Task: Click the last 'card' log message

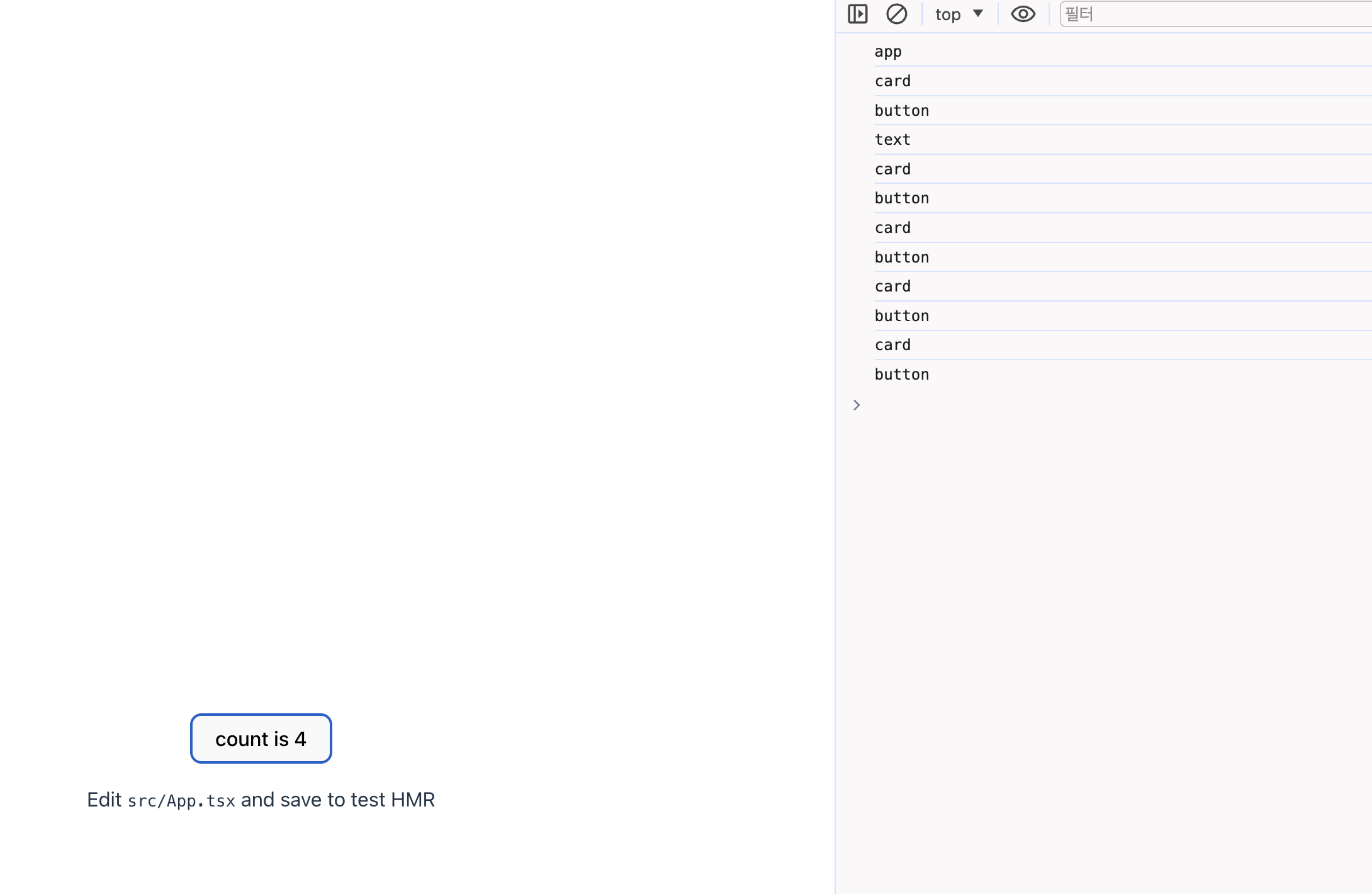Action: click(x=892, y=345)
